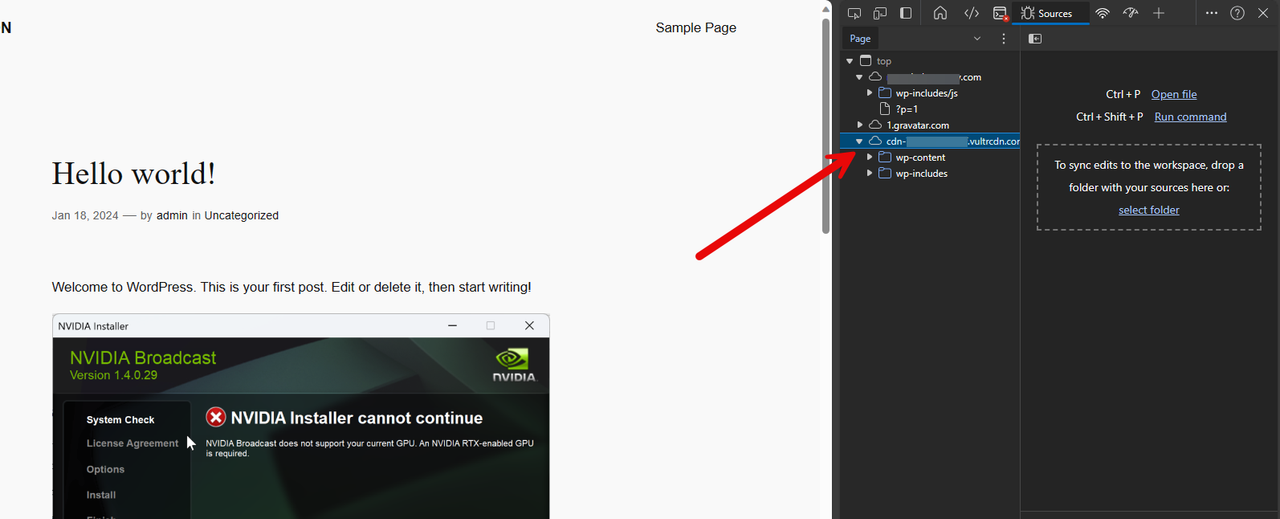Expand the 1.gravatar.com domain
Image resolution: width=1280 pixels, height=519 pixels.
[x=859, y=125]
